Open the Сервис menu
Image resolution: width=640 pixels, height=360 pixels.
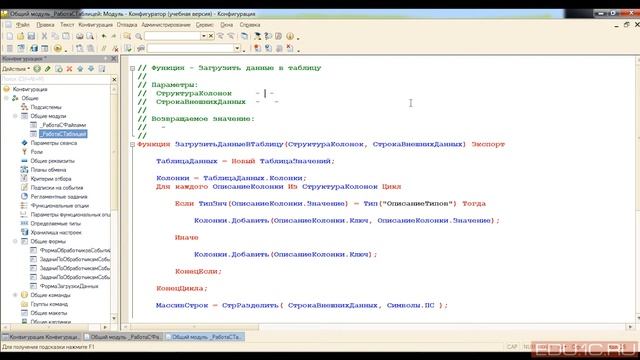tap(204, 25)
